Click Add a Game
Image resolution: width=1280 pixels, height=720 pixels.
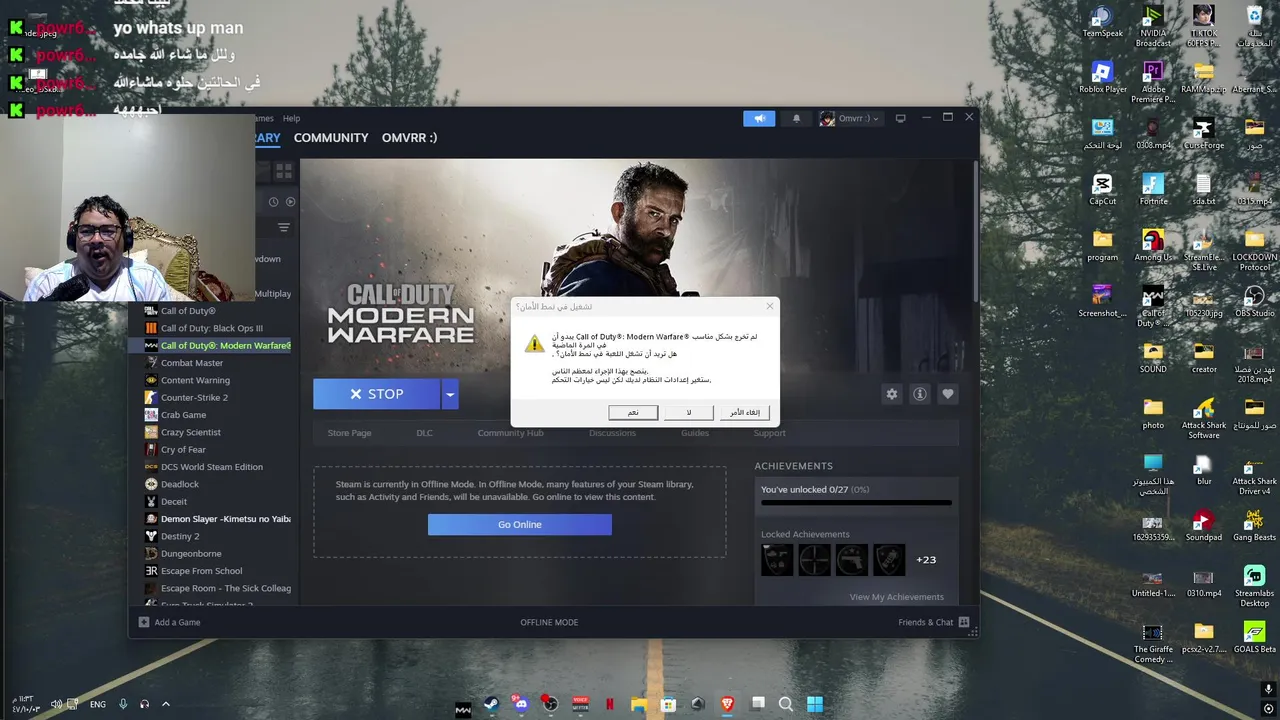click(169, 622)
